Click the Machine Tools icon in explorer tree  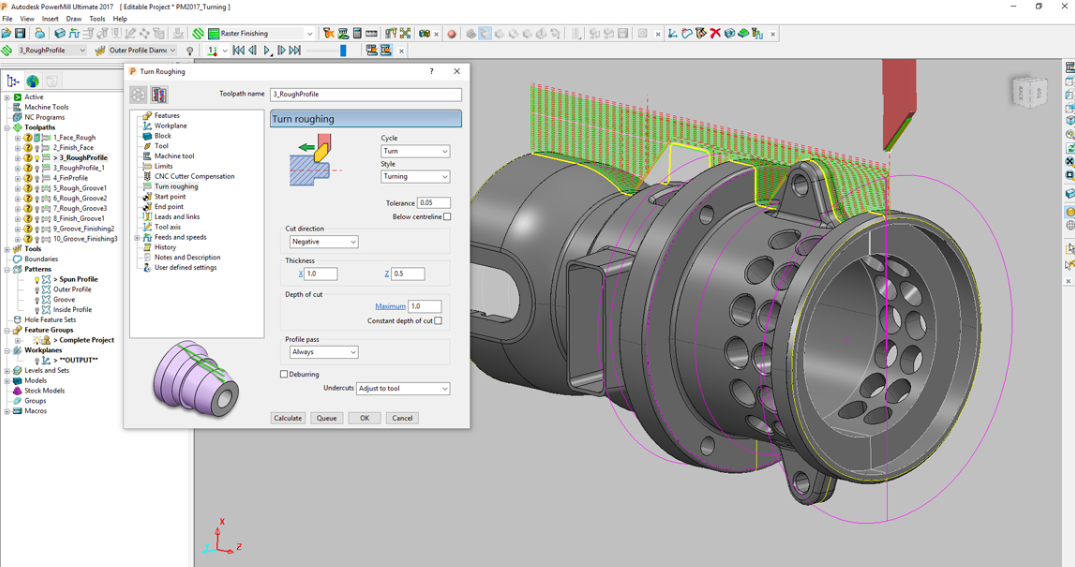point(17,107)
